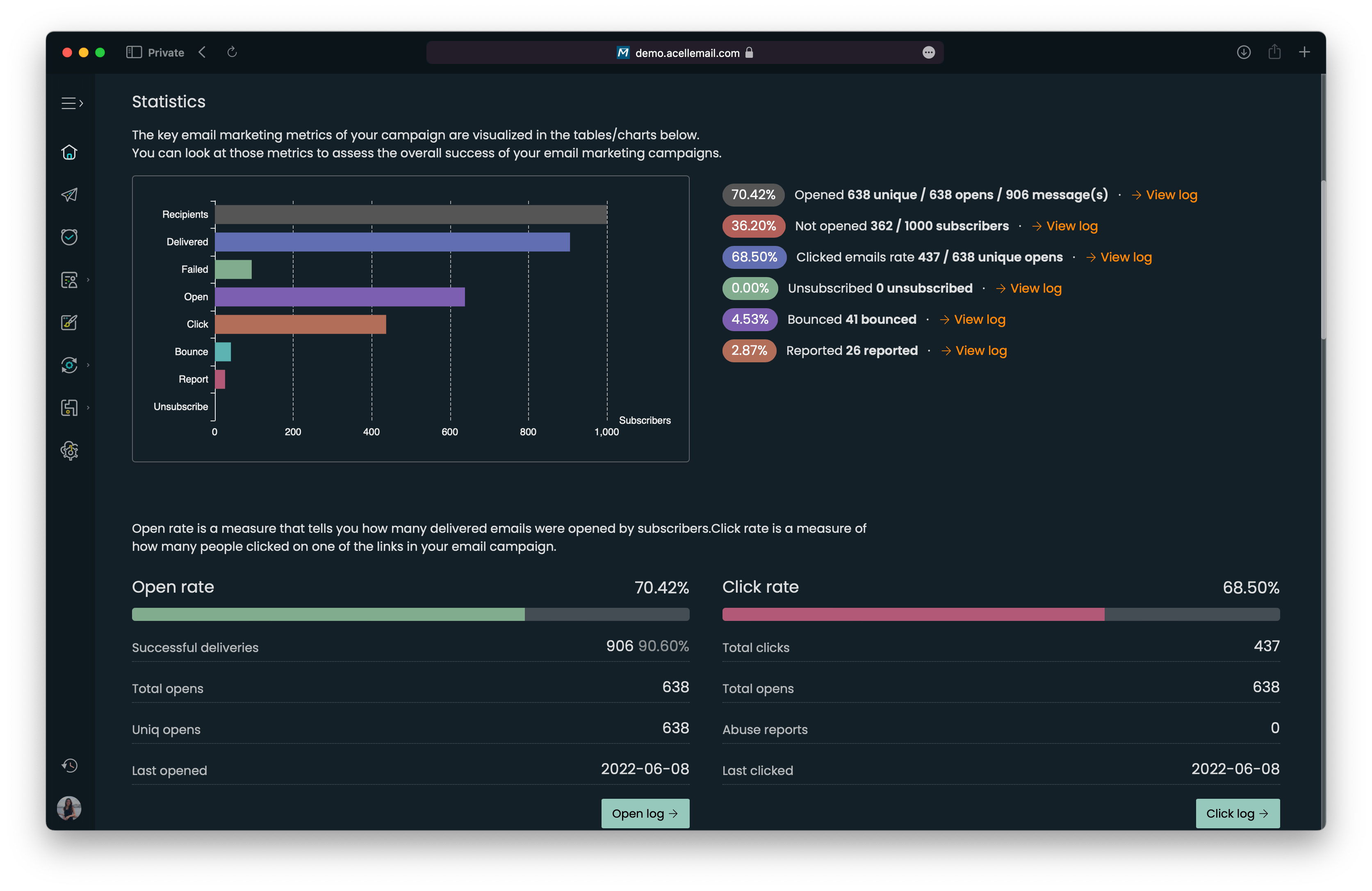The height and width of the screenshot is (891, 1372).
Task: View log for Unsubscribed
Action: (x=1028, y=288)
